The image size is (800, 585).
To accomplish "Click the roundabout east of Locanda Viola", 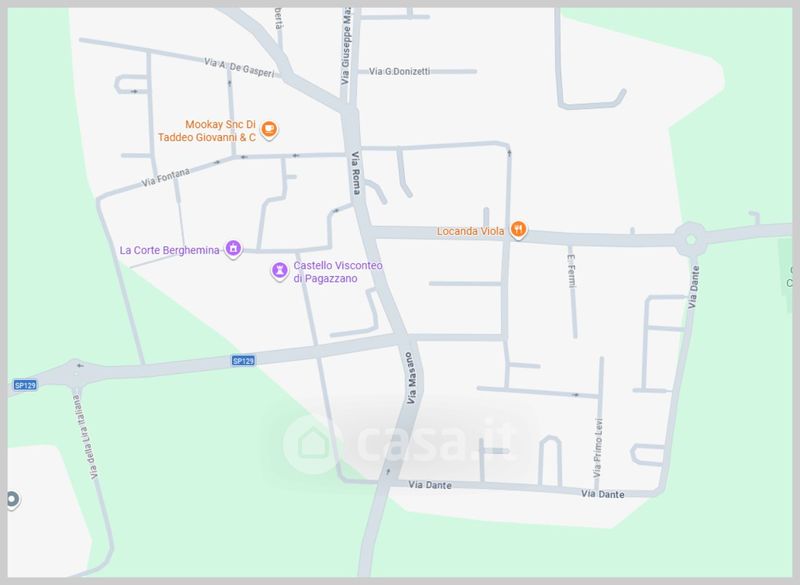I will click(x=691, y=239).
